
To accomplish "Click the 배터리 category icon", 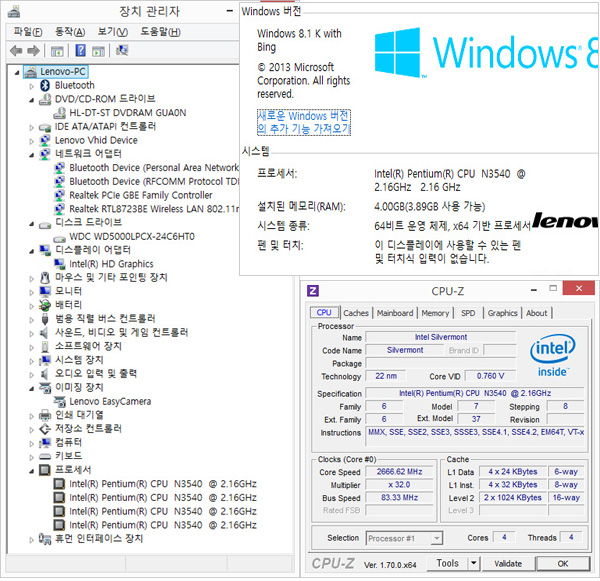I will click(45, 305).
